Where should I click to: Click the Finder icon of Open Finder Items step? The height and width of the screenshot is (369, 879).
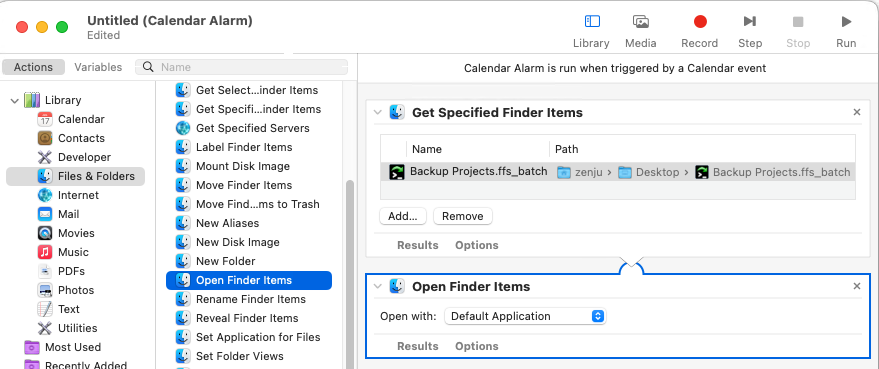pyautogui.click(x=397, y=287)
